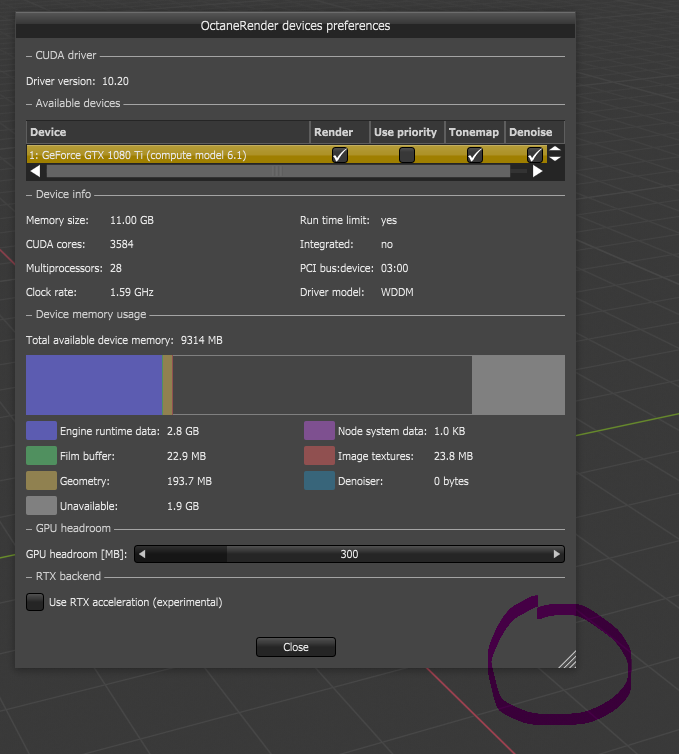
Task: Click the Multiprocessors value 28
Action: [116, 268]
